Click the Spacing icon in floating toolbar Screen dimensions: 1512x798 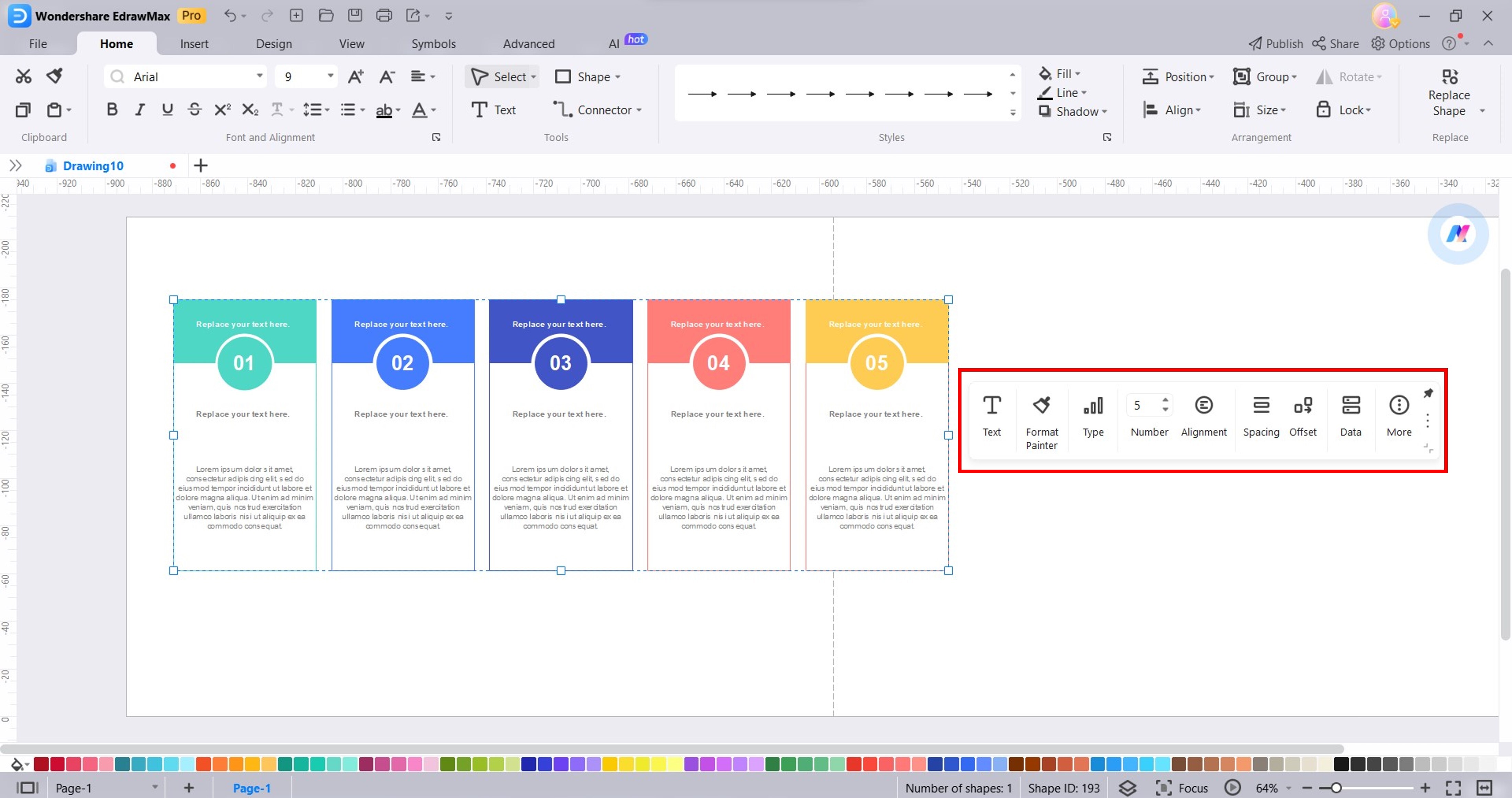click(1261, 405)
